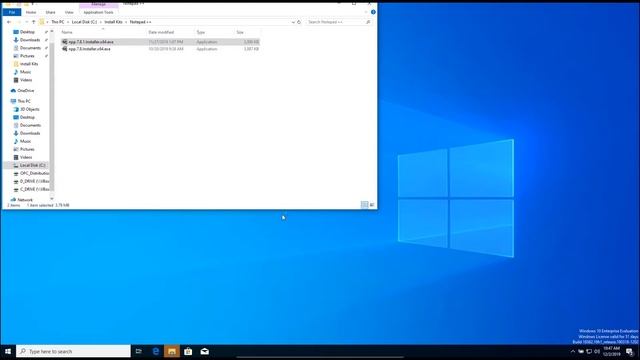Switch to Details view layout button
640x360 pixels.
(364, 205)
